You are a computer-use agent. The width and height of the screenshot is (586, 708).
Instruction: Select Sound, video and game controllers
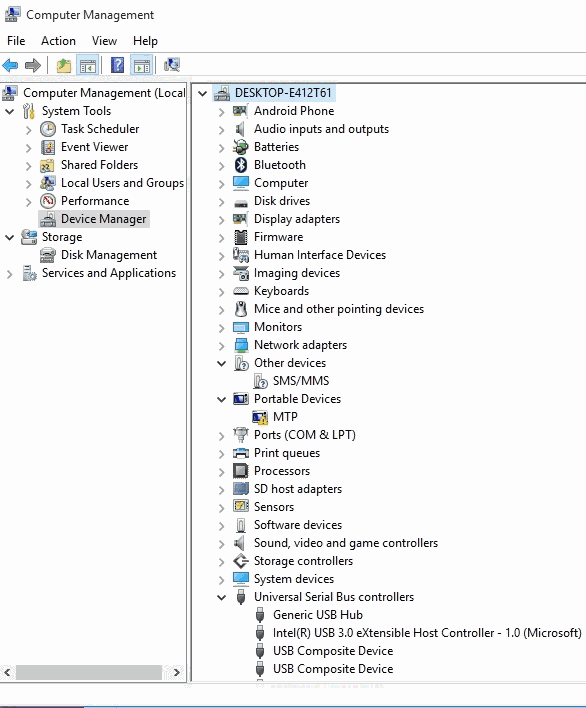[x=345, y=543]
